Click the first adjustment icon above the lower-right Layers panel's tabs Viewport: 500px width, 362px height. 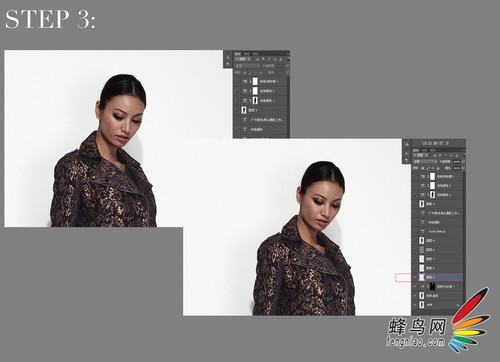pos(425,143)
